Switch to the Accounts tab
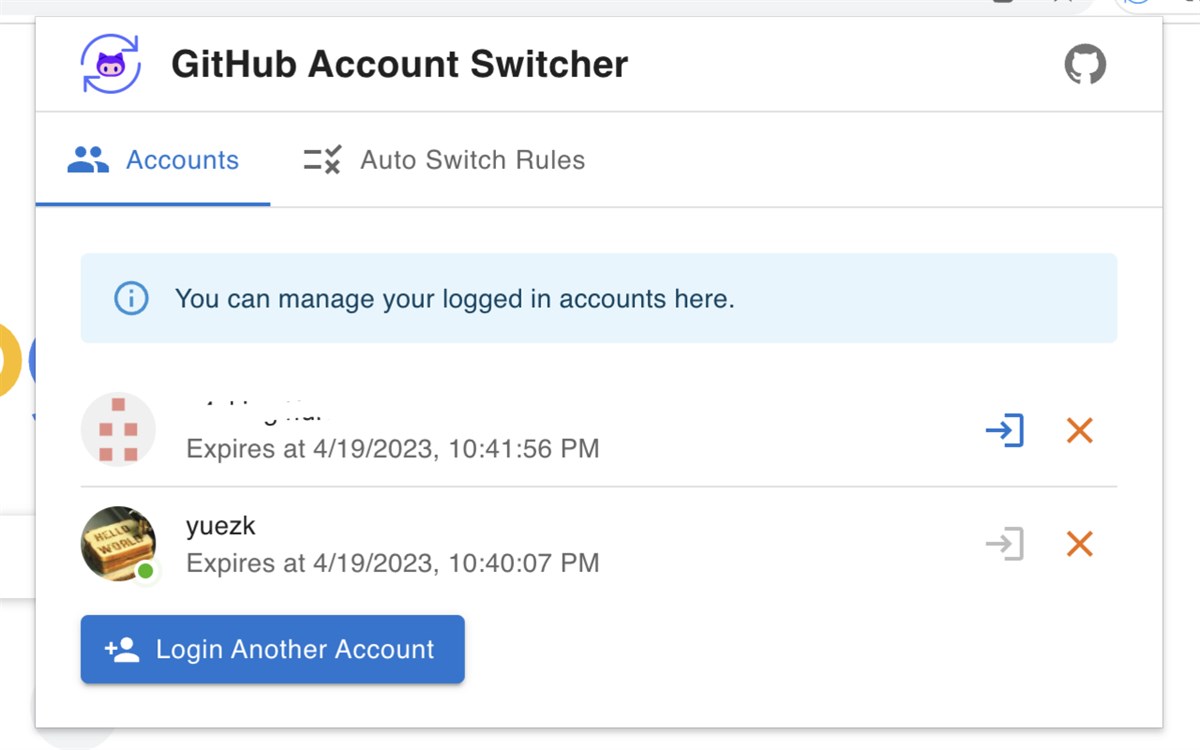This screenshot has width=1200, height=750. point(182,159)
